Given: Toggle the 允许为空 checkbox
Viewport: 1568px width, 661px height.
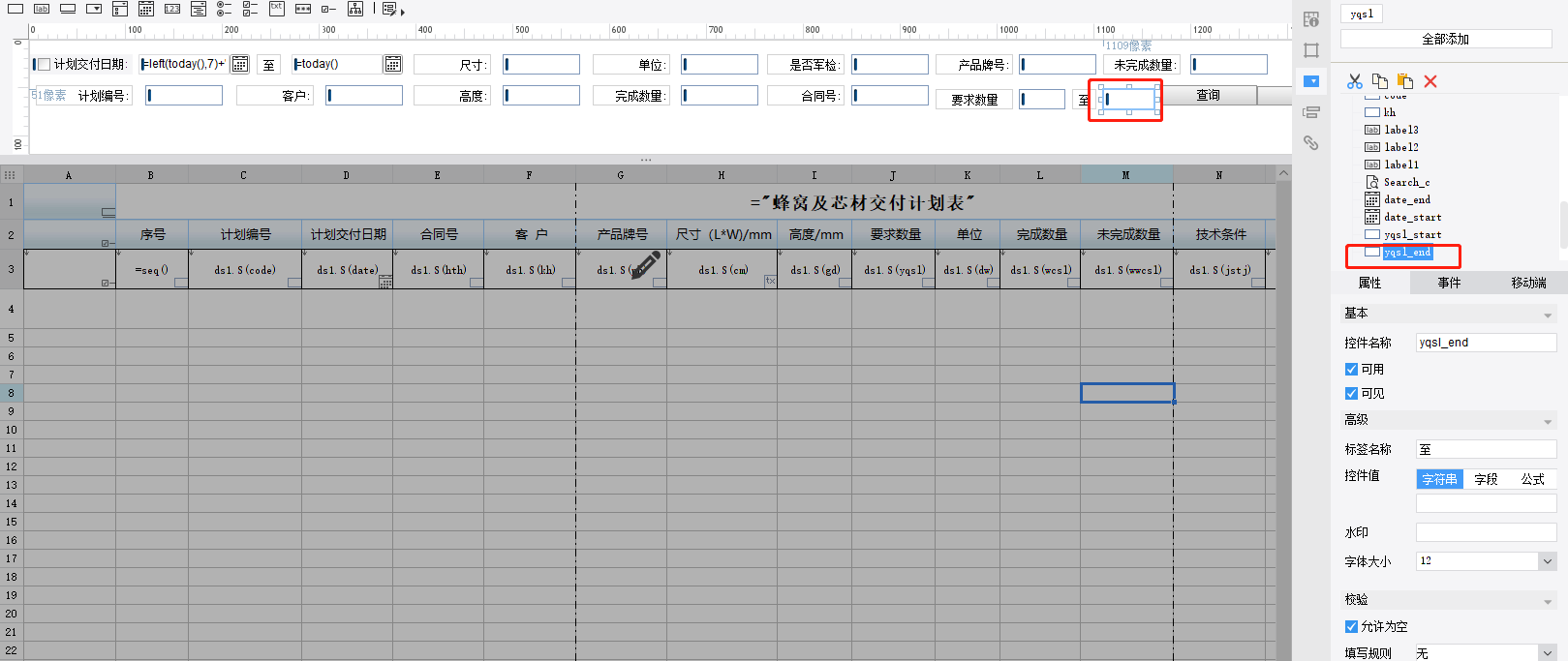Looking at the screenshot, I should point(1351,627).
